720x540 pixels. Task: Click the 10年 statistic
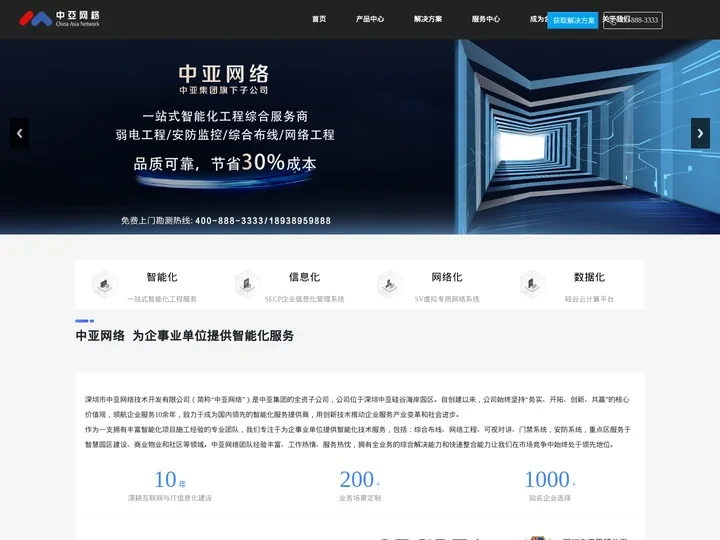[x=170, y=479]
